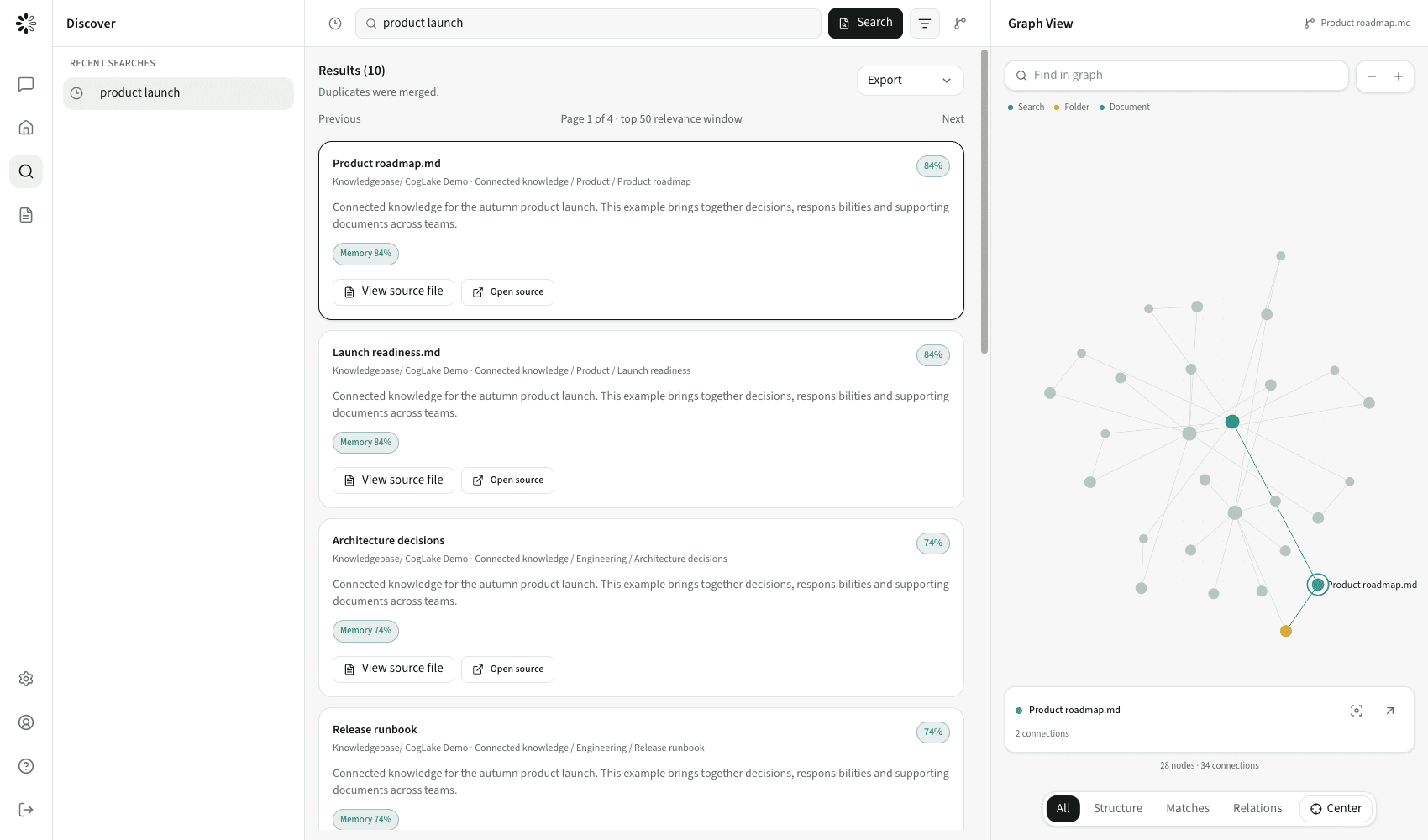This screenshot has width=1428, height=840.
Task: Click the Search button
Action: [865, 24]
